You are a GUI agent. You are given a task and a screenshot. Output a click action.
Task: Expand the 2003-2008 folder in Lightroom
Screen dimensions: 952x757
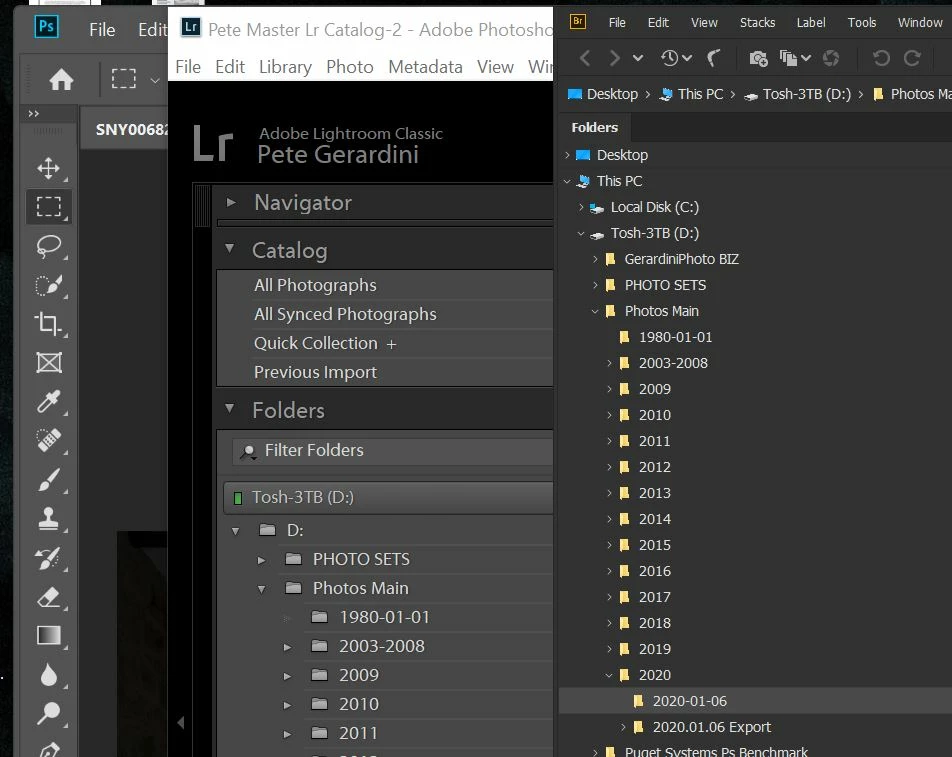(x=287, y=647)
